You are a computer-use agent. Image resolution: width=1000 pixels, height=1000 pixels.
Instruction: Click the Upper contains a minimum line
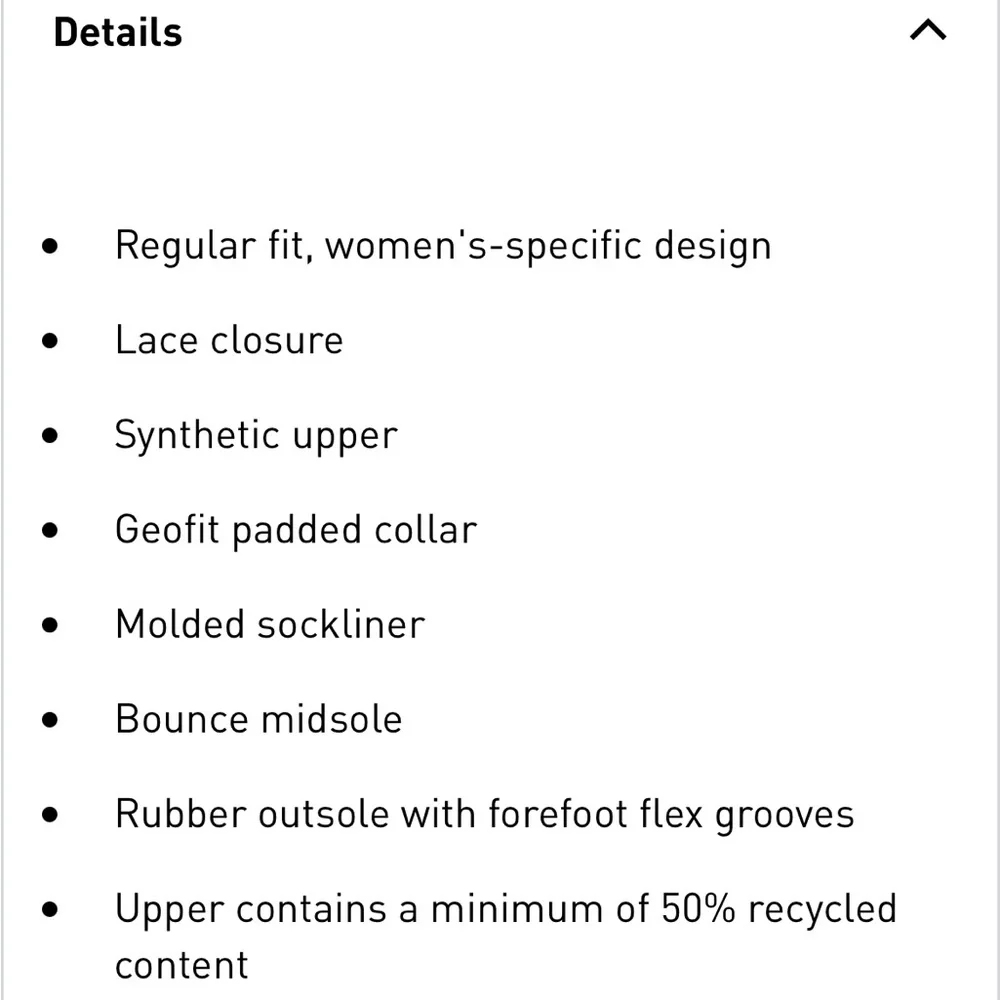(505, 909)
